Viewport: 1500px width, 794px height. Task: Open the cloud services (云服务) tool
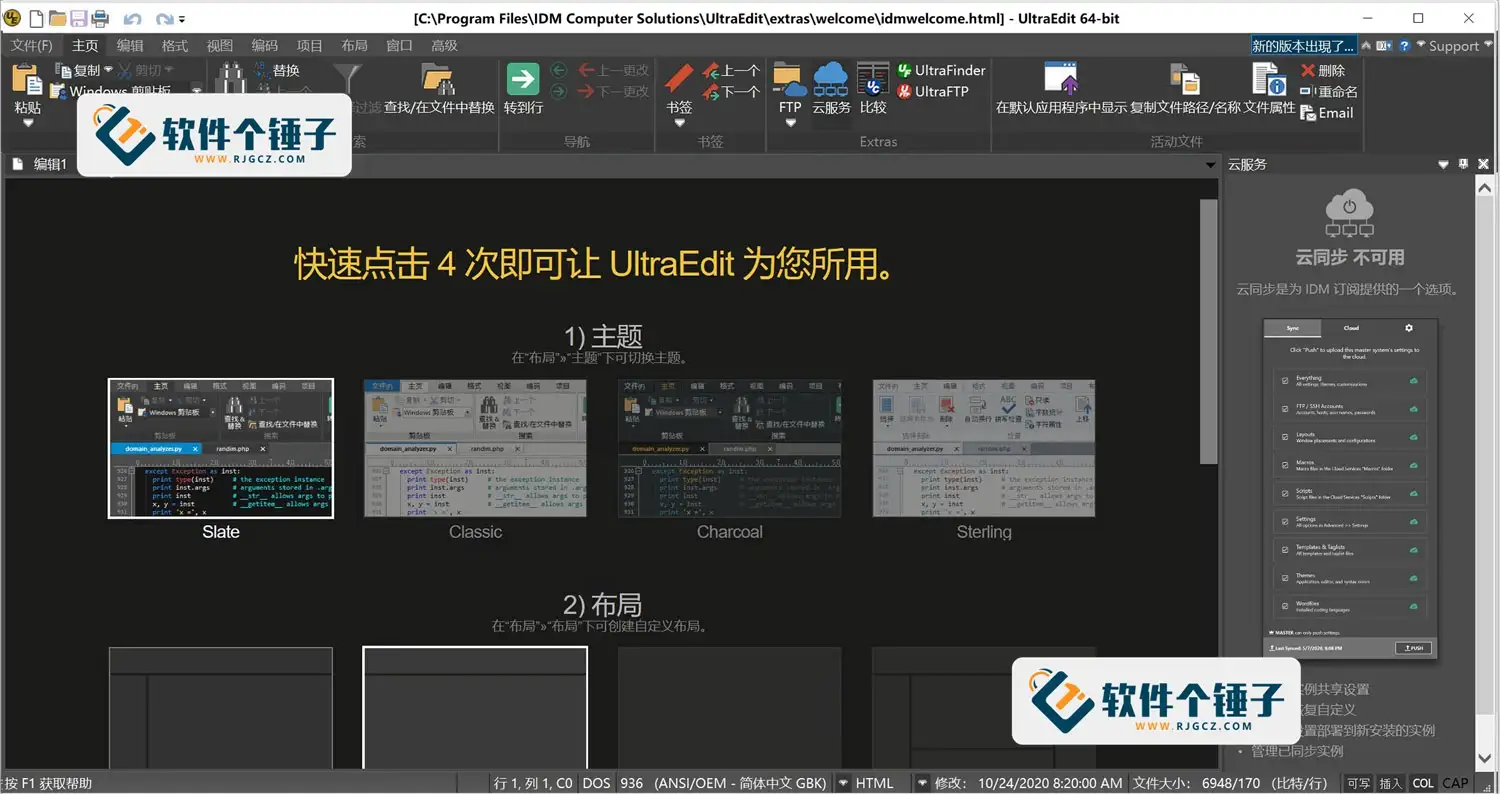coord(831,79)
